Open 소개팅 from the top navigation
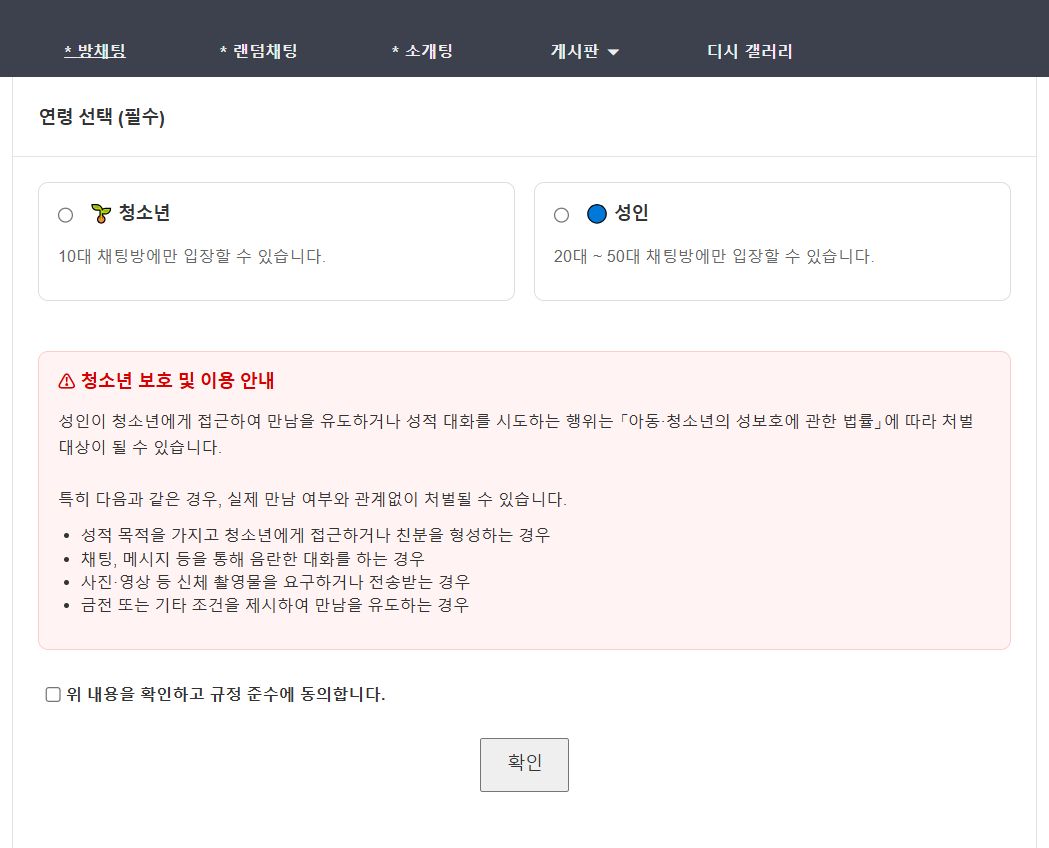 point(422,51)
